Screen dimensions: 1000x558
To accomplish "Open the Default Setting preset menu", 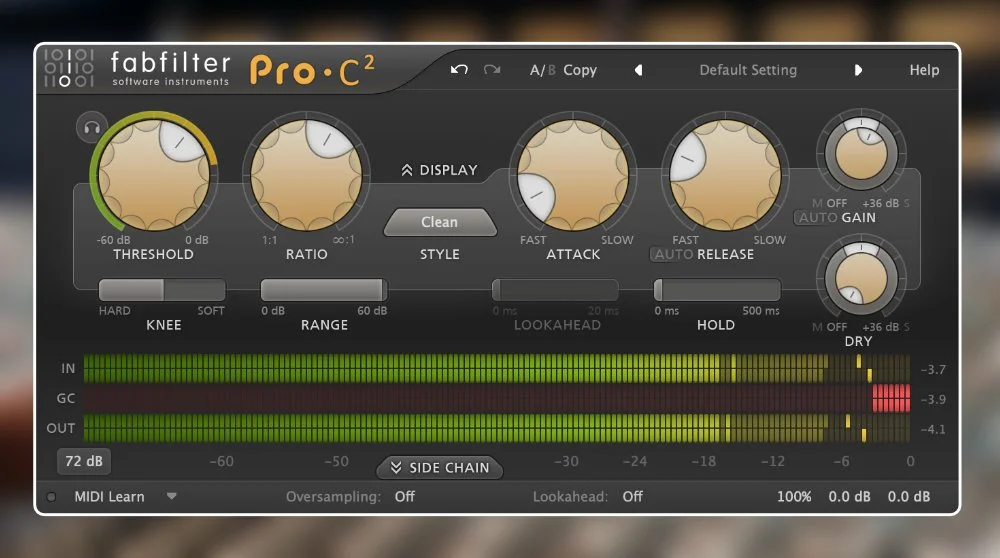I will 748,70.
